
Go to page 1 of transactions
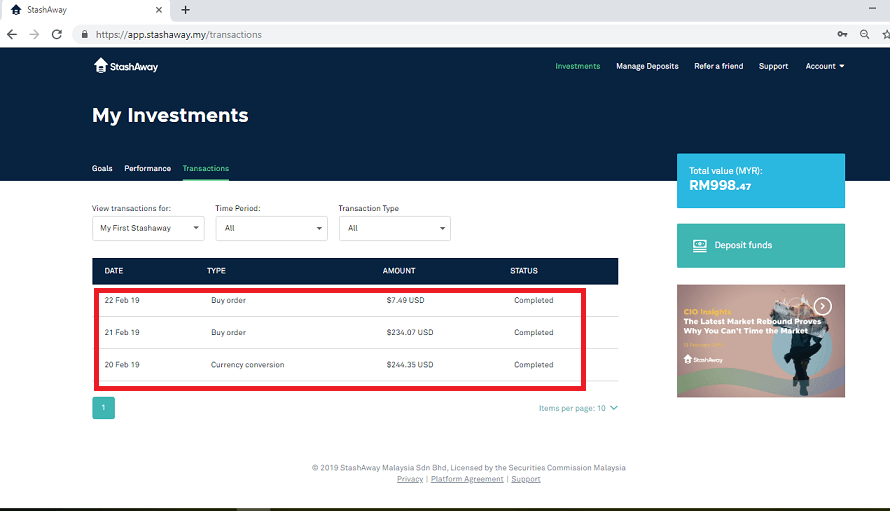coord(103,408)
